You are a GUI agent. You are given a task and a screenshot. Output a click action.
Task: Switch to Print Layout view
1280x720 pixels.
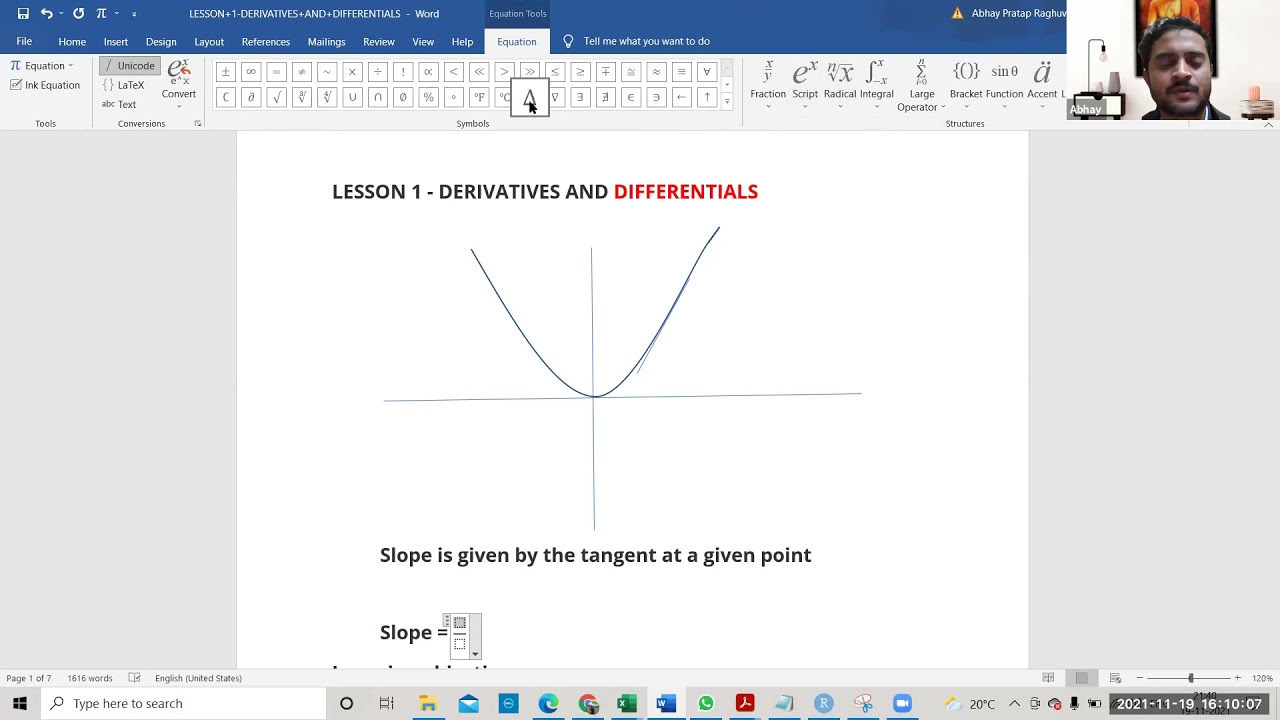point(1081,678)
